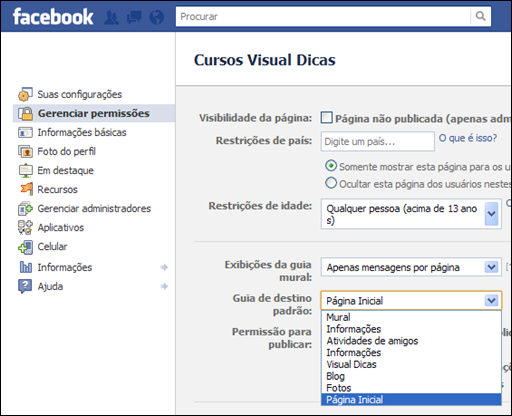Click the Em destaque icon
Screen dimensions: 512x416
pyautogui.click(x=25, y=170)
